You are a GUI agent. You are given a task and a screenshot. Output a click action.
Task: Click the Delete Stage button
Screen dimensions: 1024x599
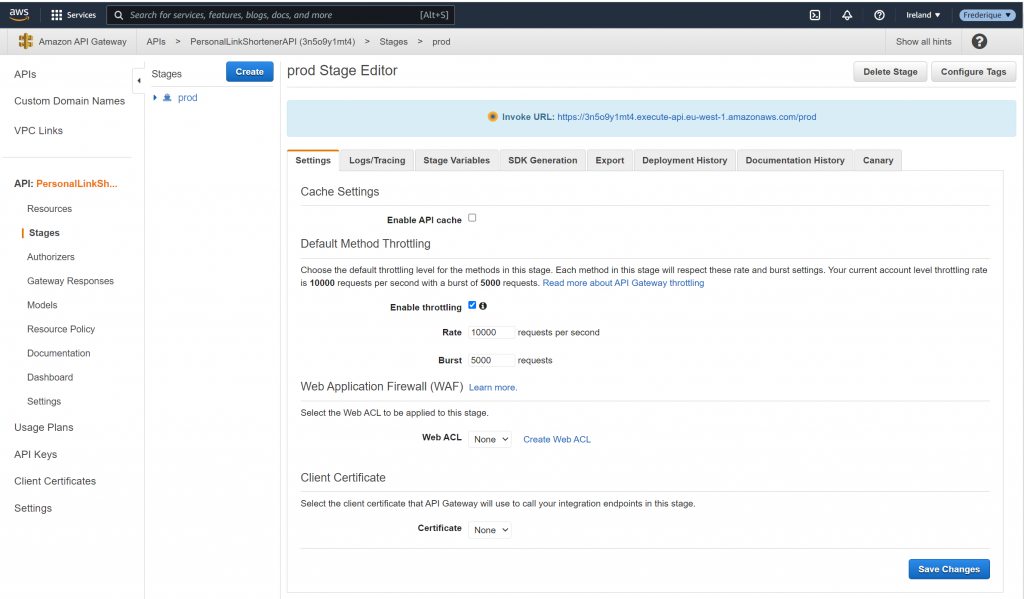[889, 72]
